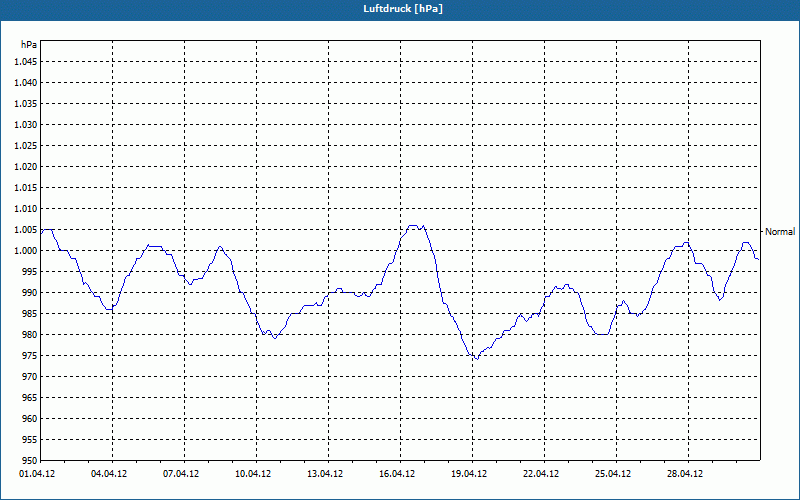800x500 pixels.
Task: Click the 28.04.12 date label
Action: pos(685,474)
